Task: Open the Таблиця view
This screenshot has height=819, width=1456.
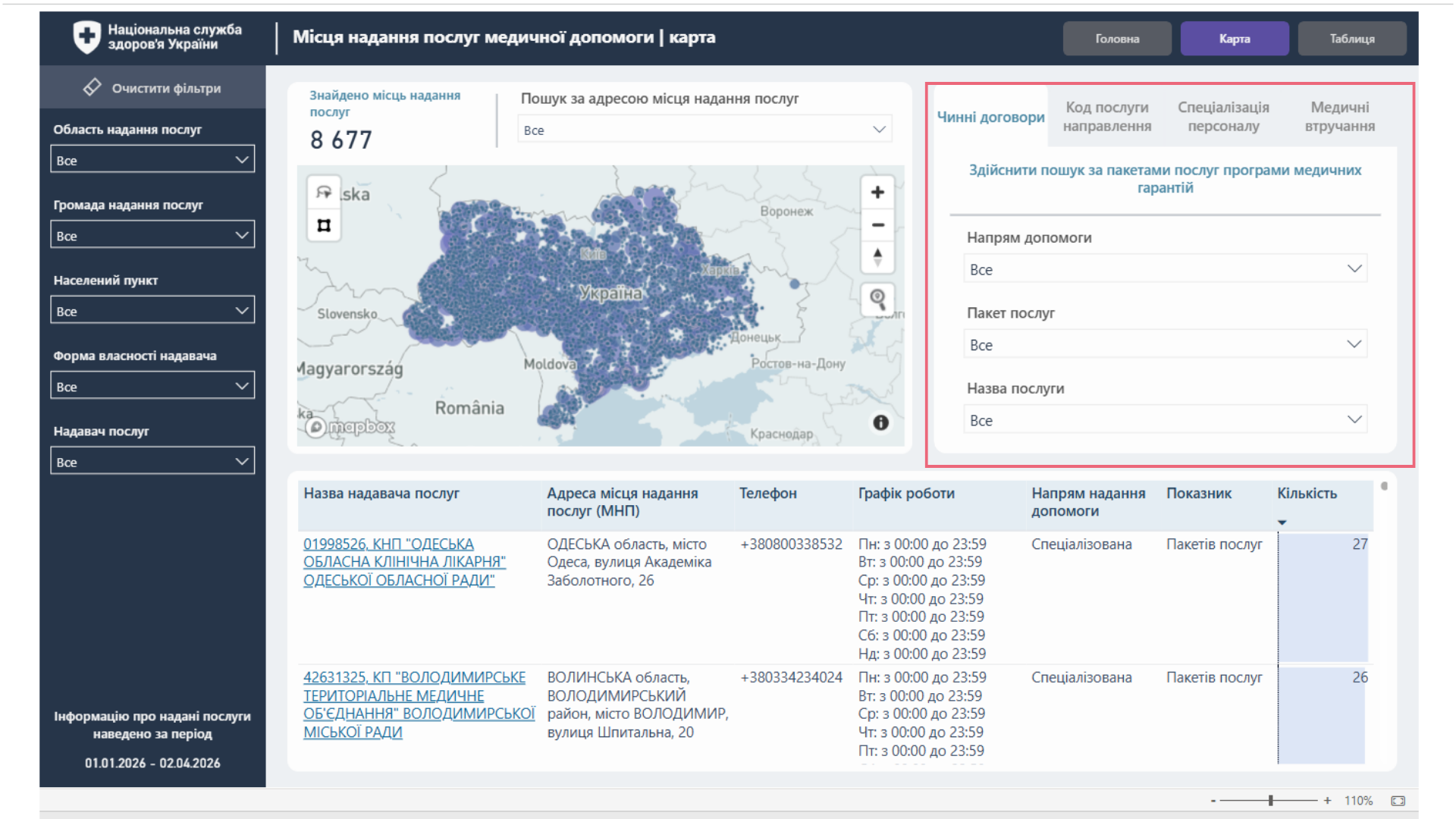Action: [1352, 39]
